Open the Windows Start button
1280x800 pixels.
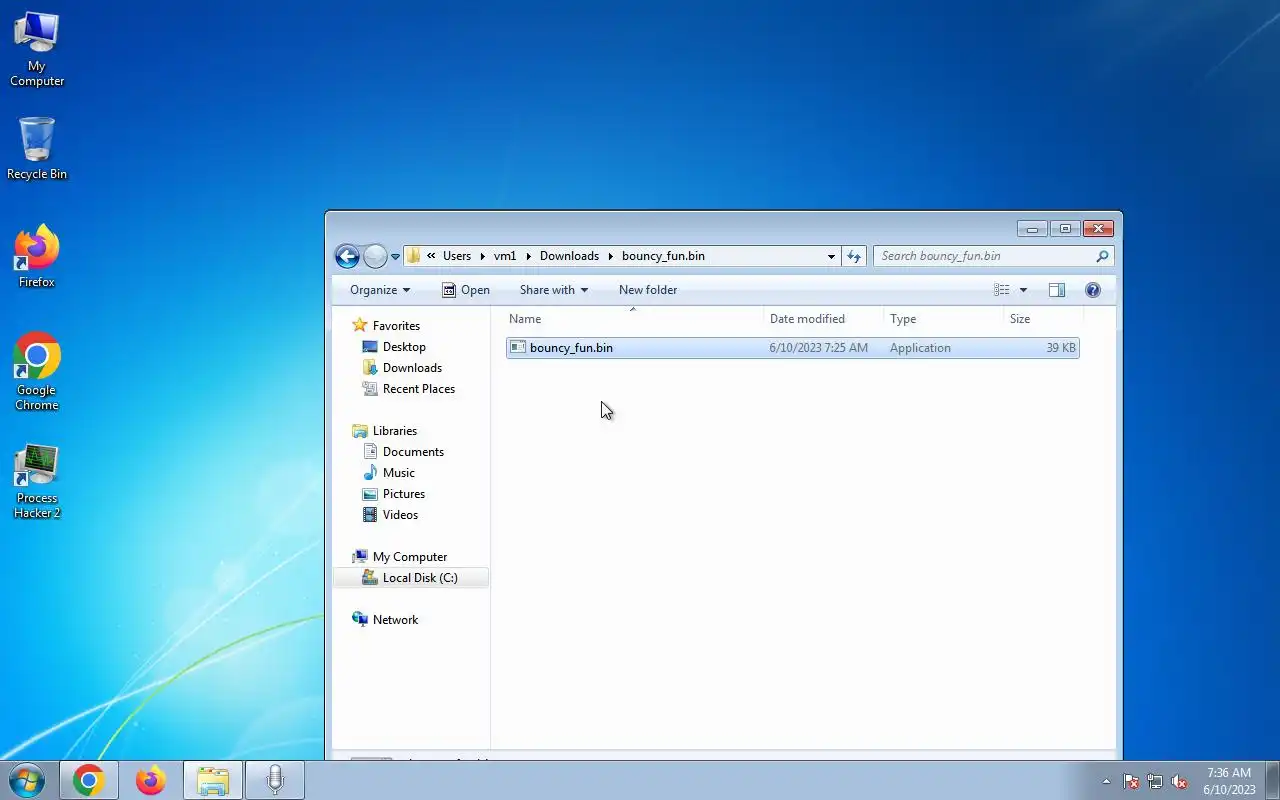(x=27, y=781)
